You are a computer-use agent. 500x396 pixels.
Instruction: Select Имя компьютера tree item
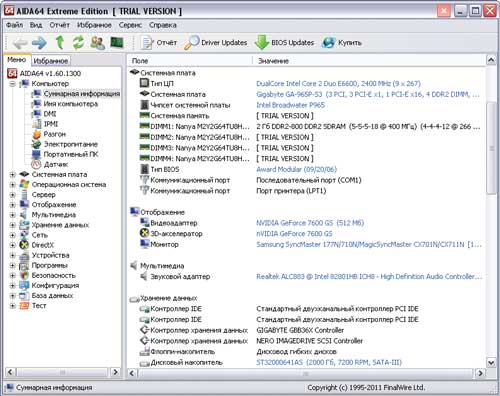(71, 104)
